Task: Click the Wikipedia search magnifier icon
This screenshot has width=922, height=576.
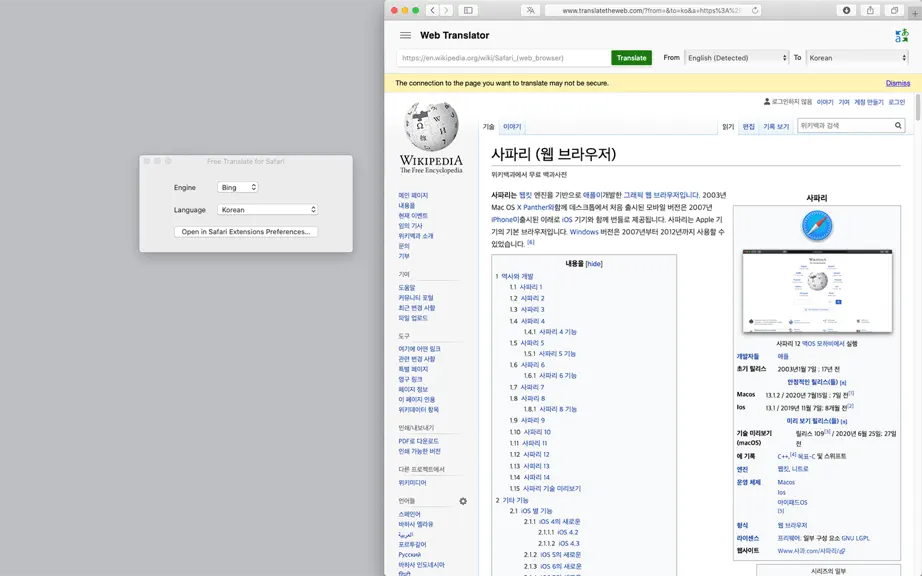Action: click(898, 125)
